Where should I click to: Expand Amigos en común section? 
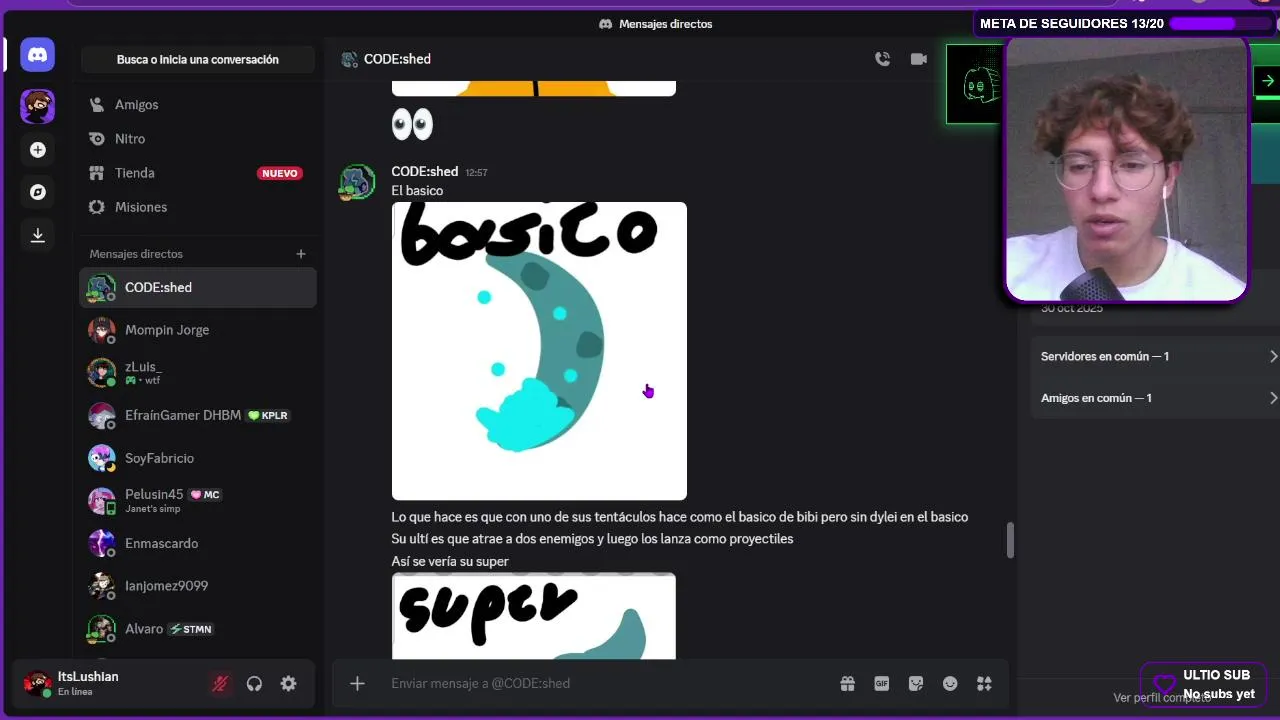click(x=1158, y=398)
